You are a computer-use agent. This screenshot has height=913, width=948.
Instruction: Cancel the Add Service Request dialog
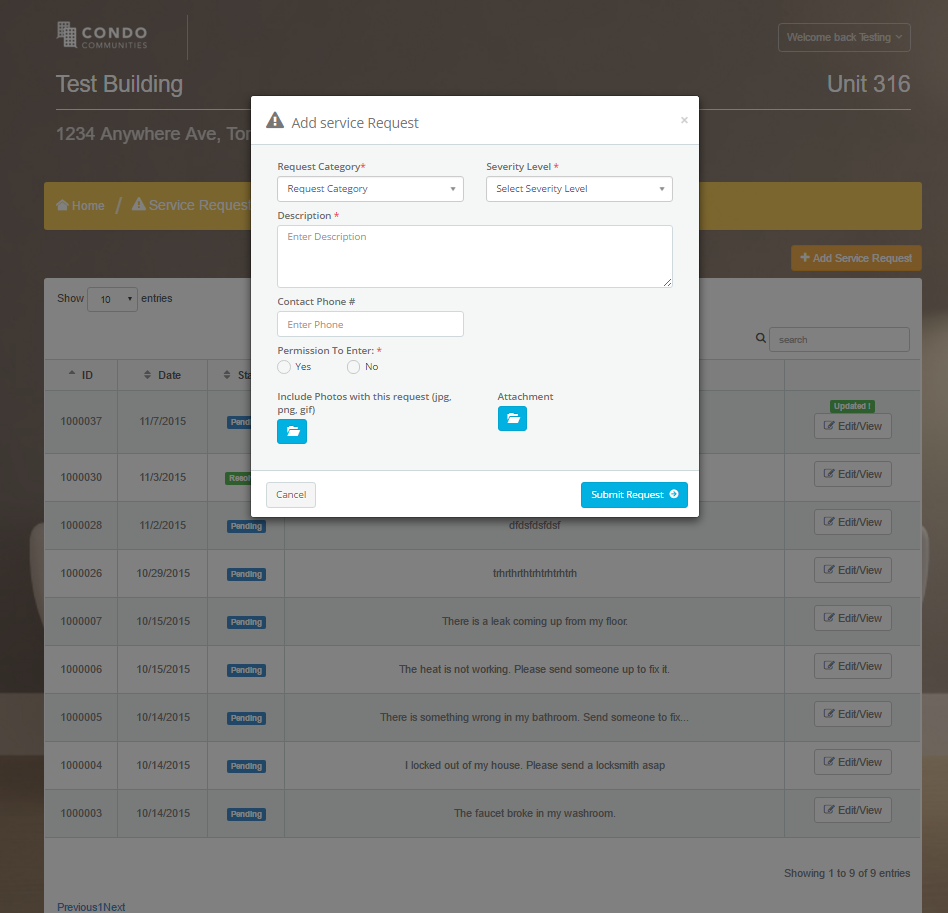[290, 494]
